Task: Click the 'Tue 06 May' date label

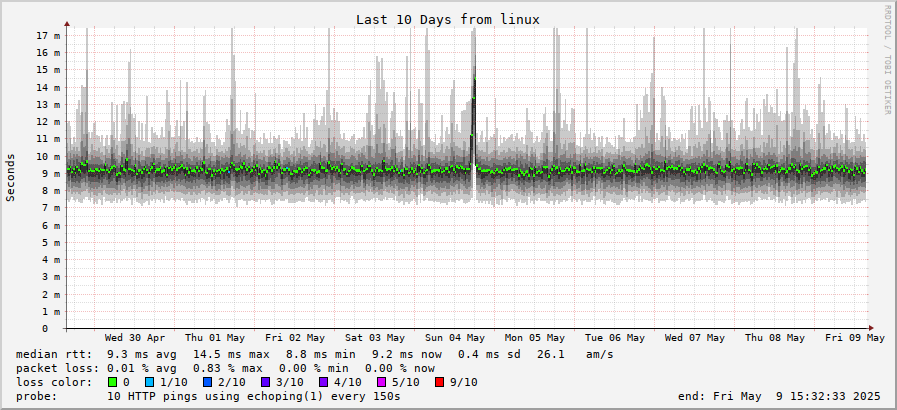Action: tap(616, 338)
